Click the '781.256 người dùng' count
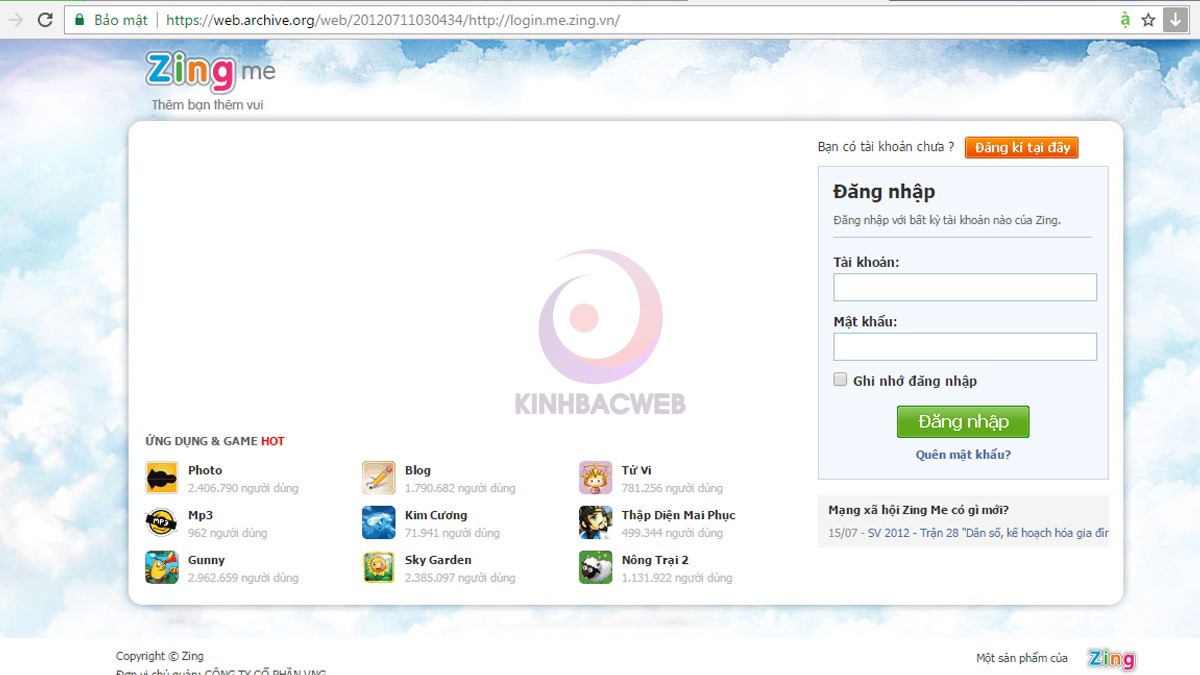 672,488
